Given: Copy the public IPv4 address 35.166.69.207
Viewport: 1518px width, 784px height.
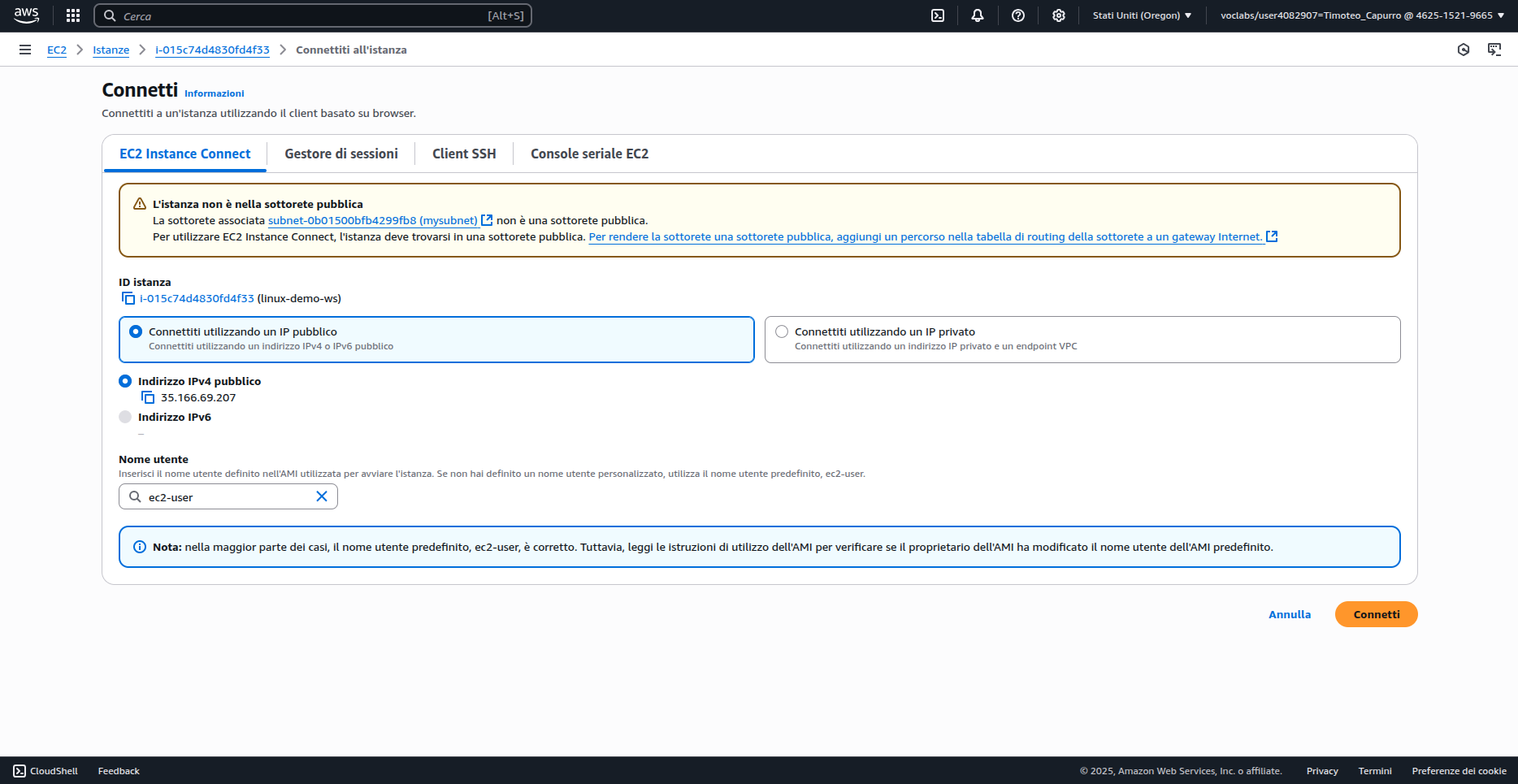Looking at the screenshot, I should pyautogui.click(x=148, y=397).
